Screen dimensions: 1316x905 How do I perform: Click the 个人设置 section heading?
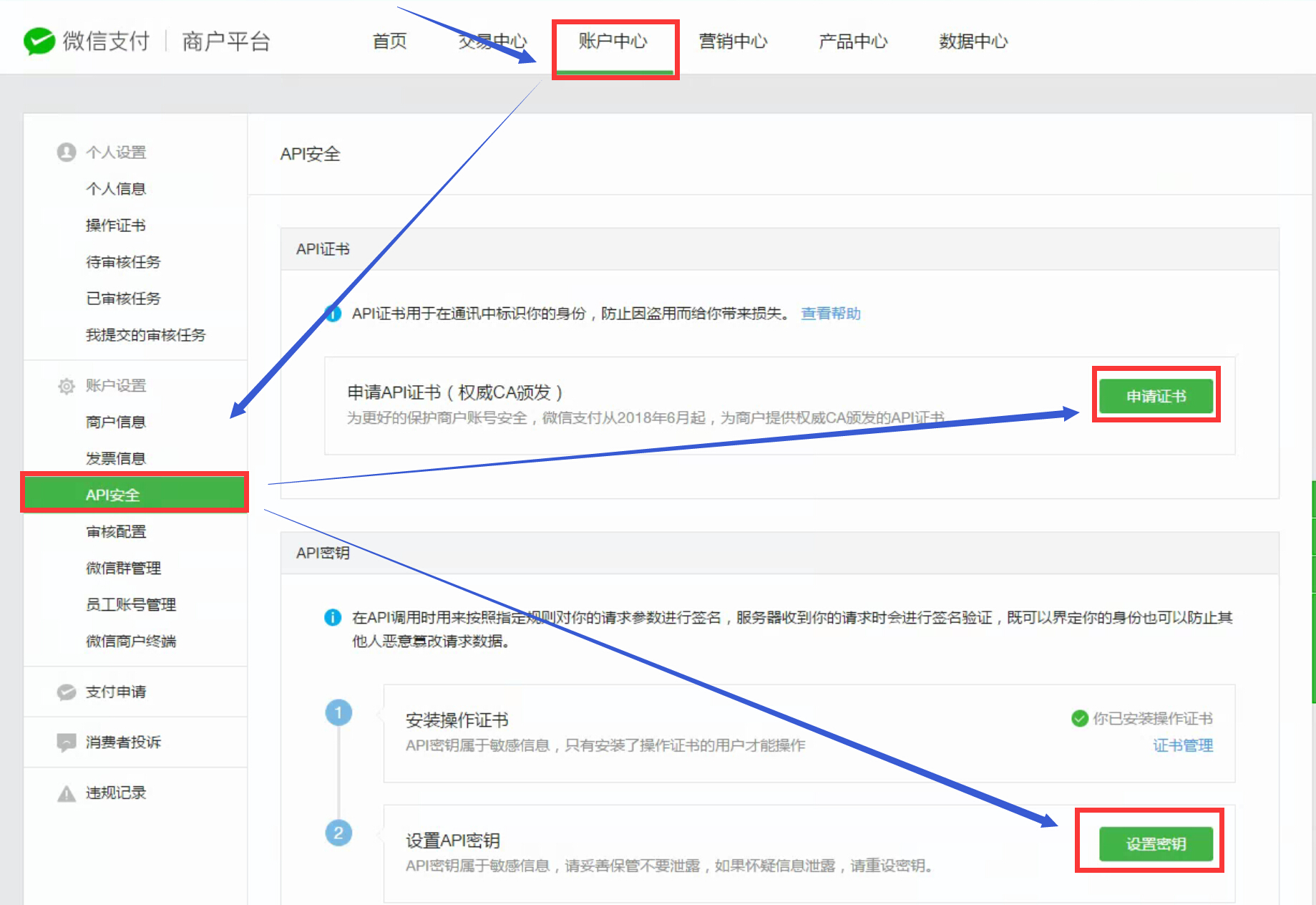point(116,153)
